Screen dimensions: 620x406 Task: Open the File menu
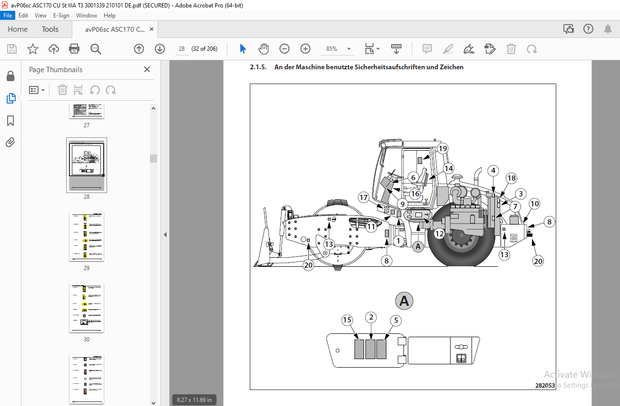8,15
